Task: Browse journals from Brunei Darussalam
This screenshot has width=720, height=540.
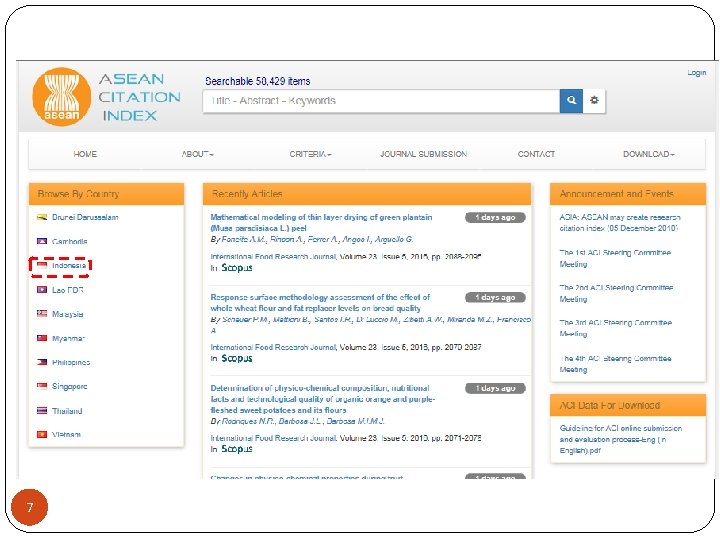Action: tap(85, 217)
